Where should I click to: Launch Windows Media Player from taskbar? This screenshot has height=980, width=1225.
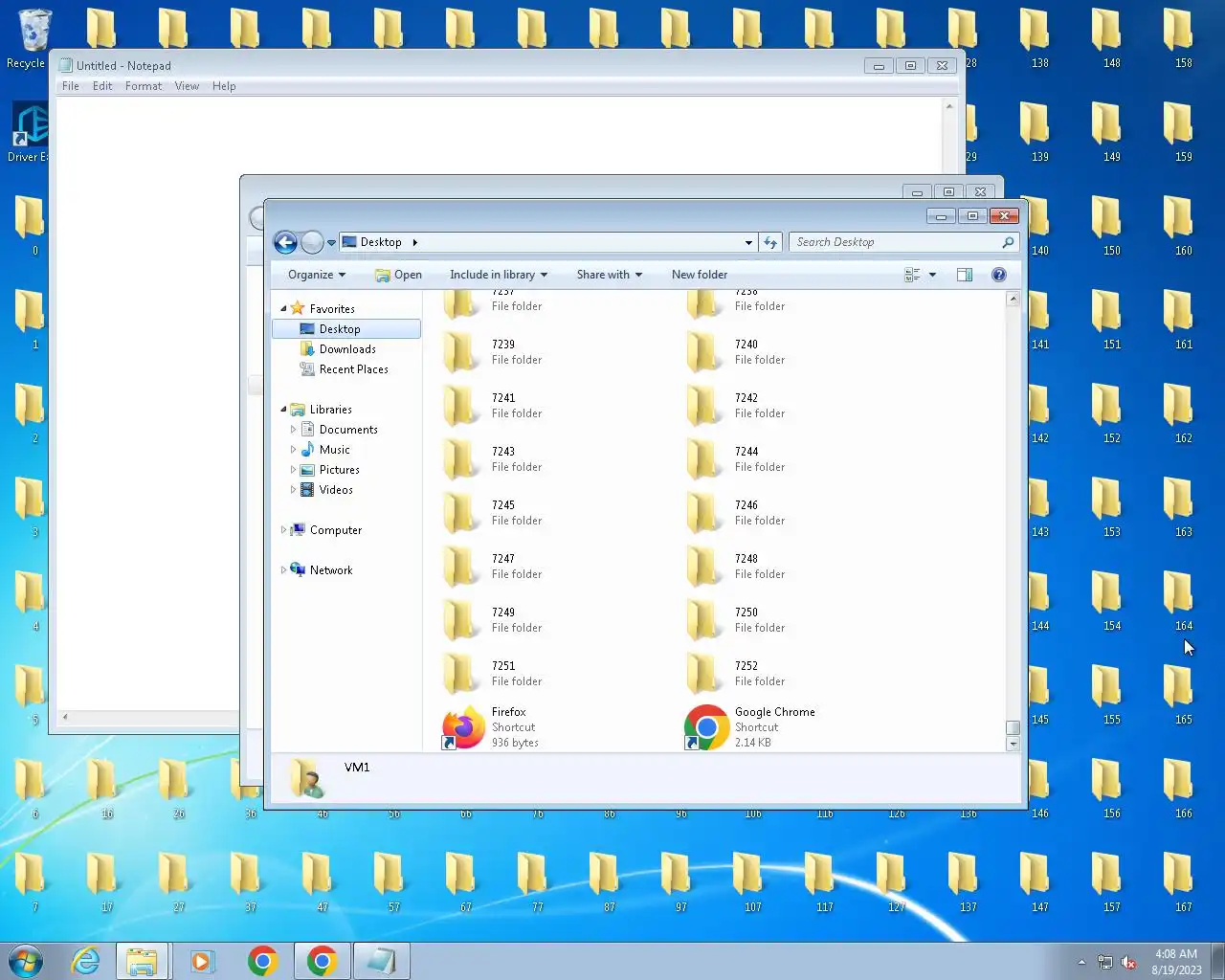pyautogui.click(x=202, y=961)
